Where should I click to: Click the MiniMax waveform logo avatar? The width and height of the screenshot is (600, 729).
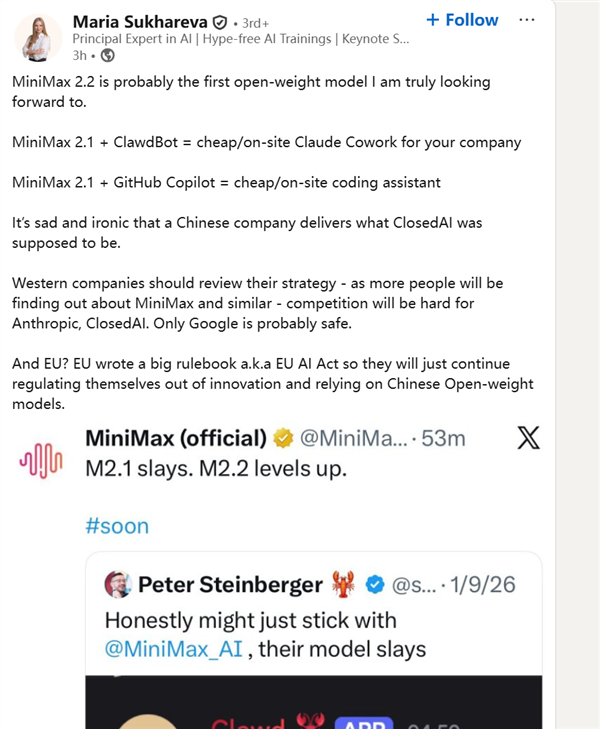point(41,459)
